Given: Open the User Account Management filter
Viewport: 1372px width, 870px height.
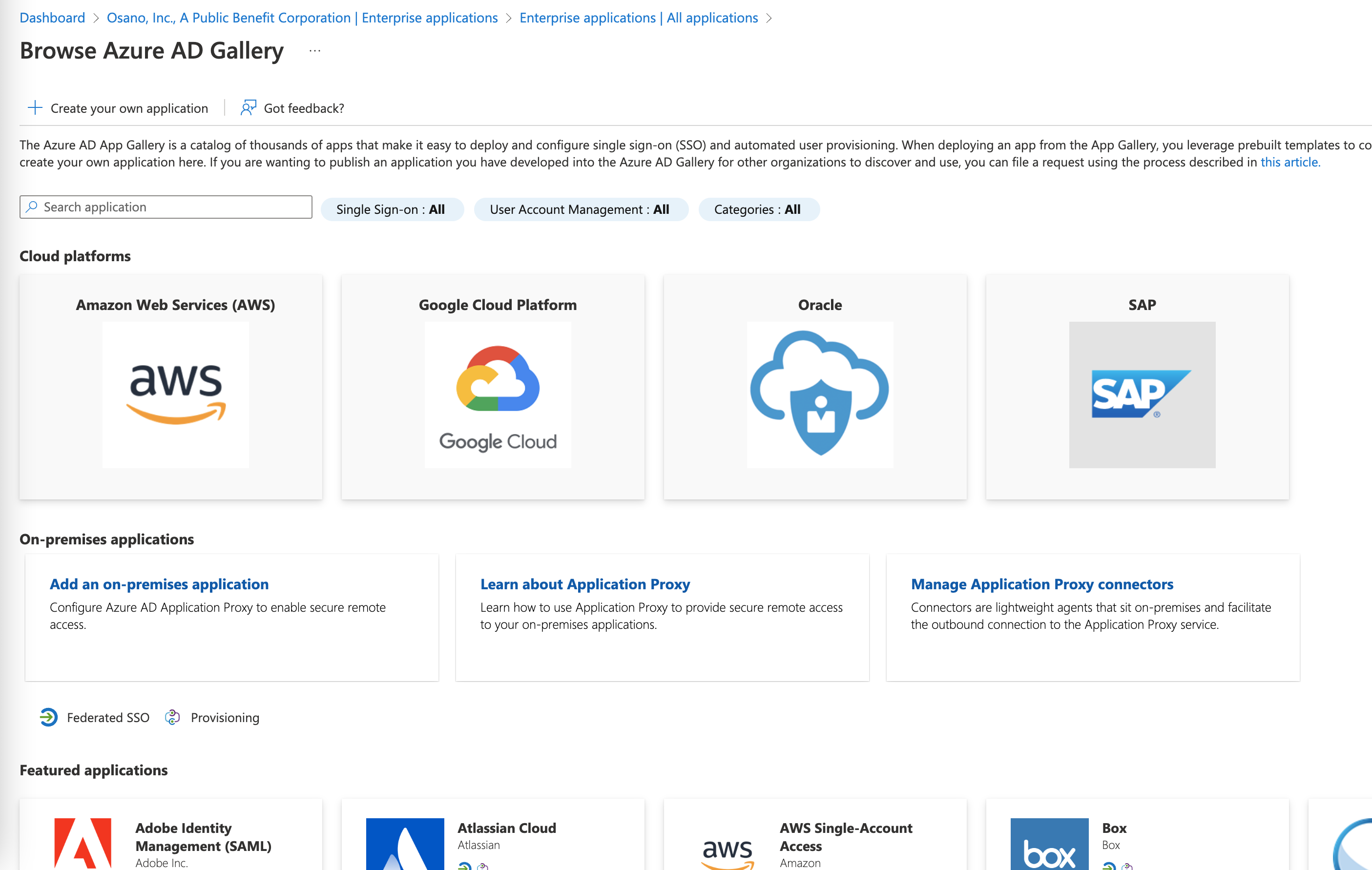Looking at the screenshot, I should tap(580, 209).
